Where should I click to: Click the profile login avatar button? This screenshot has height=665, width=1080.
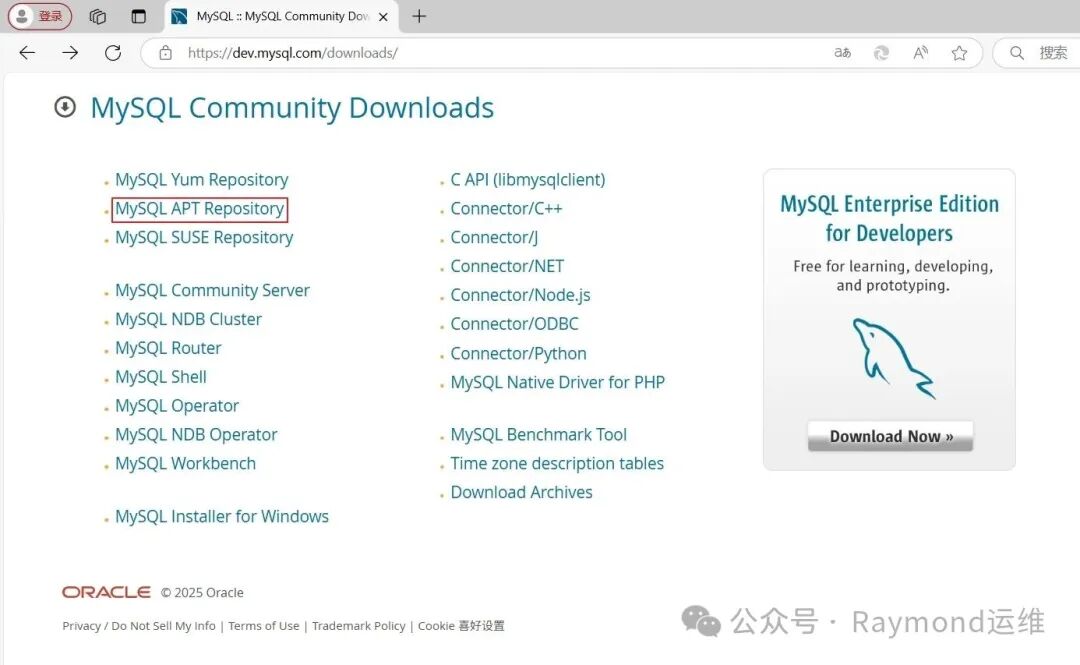tap(40, 16)
